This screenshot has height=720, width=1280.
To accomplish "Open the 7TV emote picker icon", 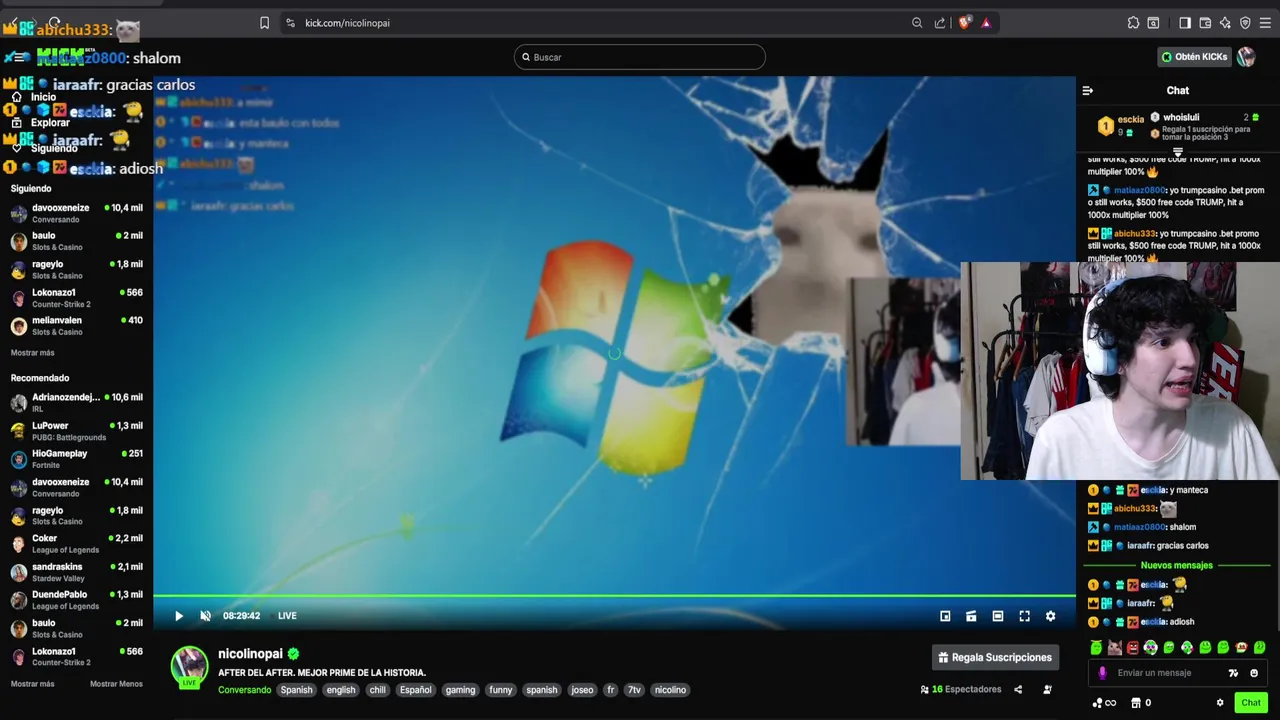I will tap(1233, 673).
